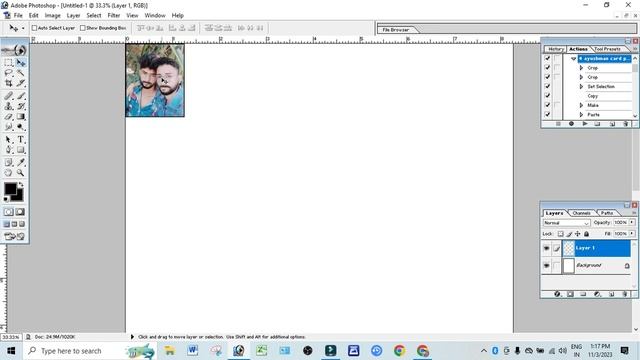Switch to Quick Mask mode
This screenshot has height=360, width=640.
tap(20, 212)
